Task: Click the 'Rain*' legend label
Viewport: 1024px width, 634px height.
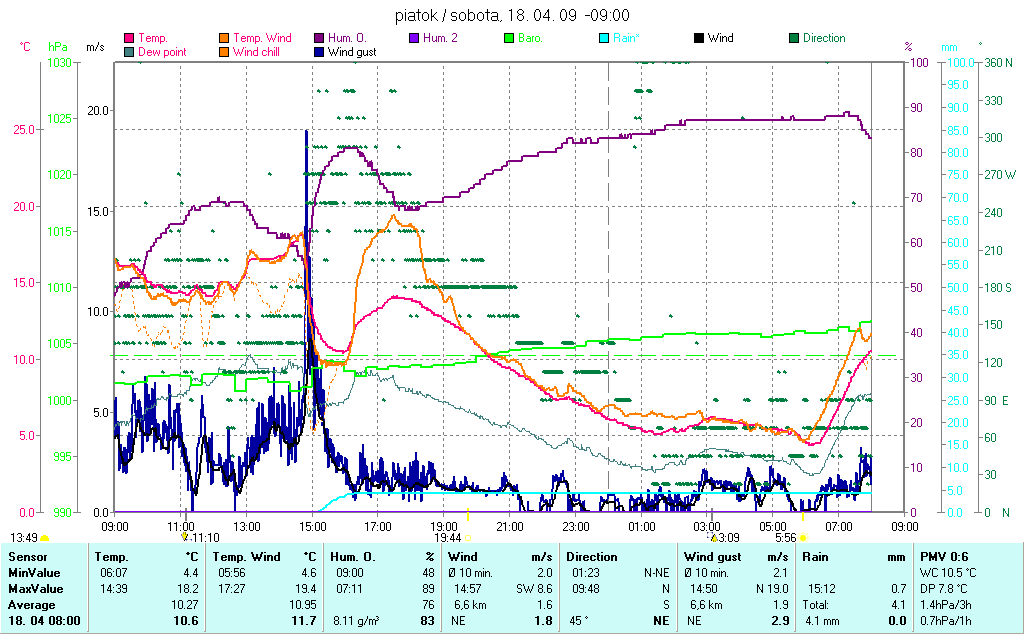Action: (626, 38)
